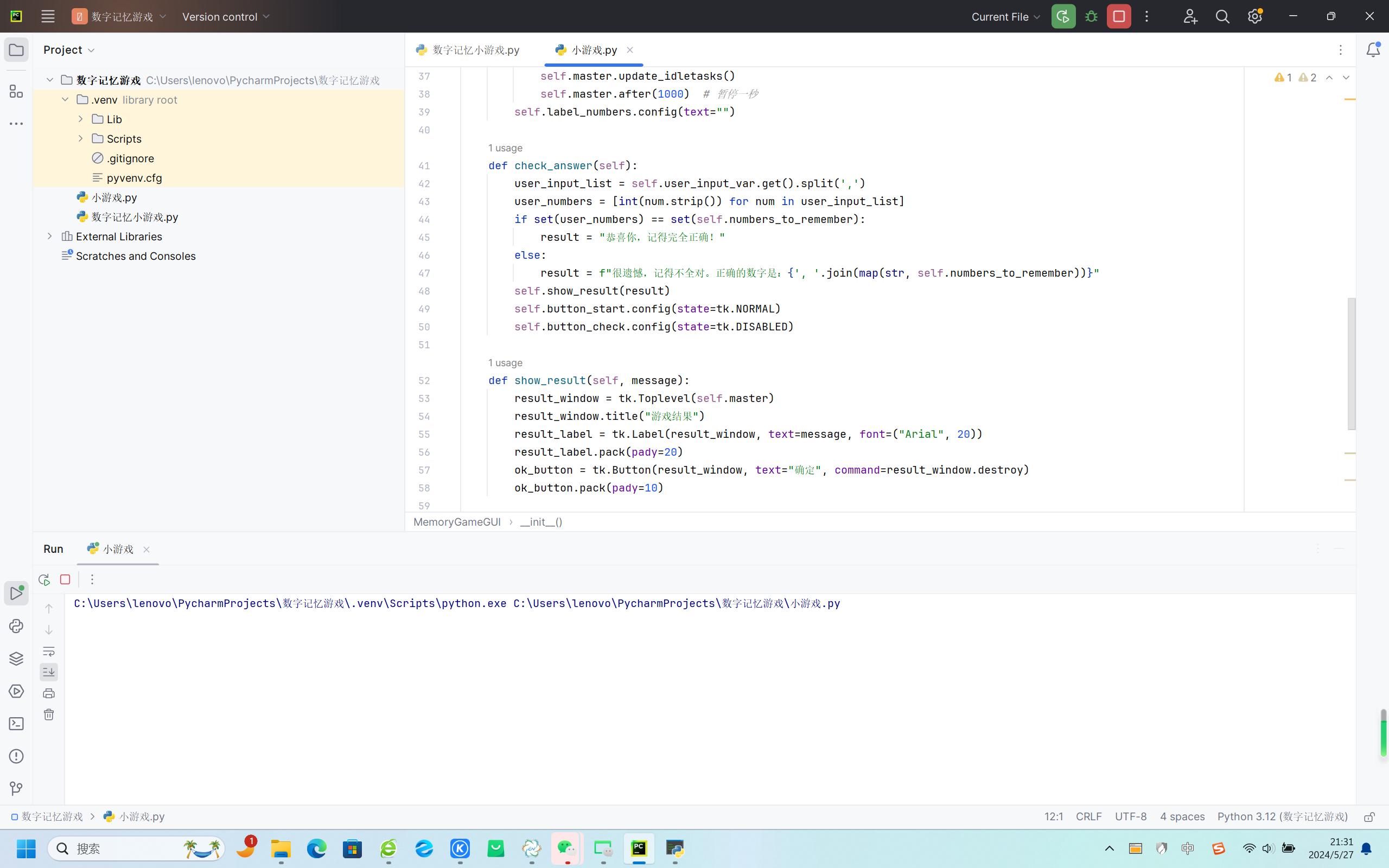Viewport: 1389px width, 868px height.
Task: Open the Python Packages tool window
Action: coord(16,659)
